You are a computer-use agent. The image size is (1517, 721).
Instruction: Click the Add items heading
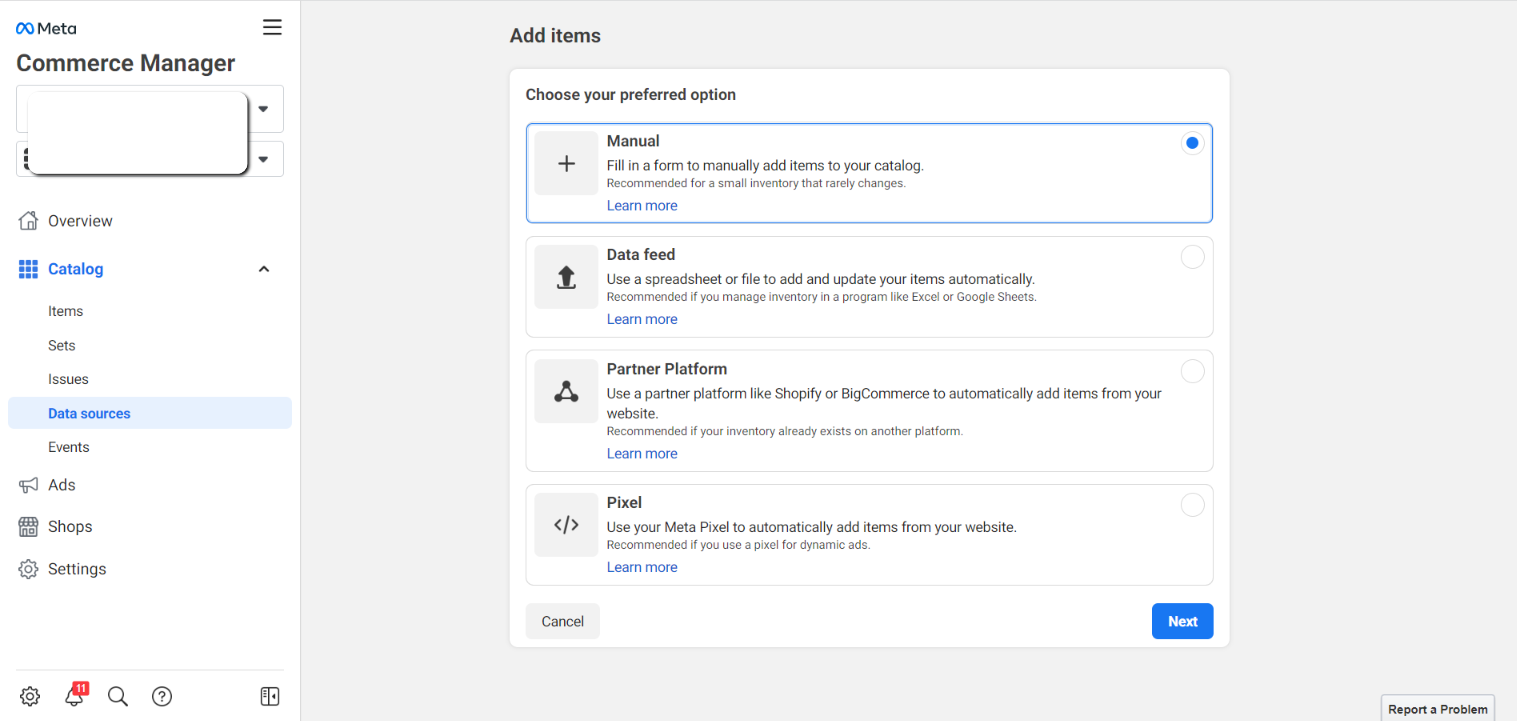click(x=555, y=35)
